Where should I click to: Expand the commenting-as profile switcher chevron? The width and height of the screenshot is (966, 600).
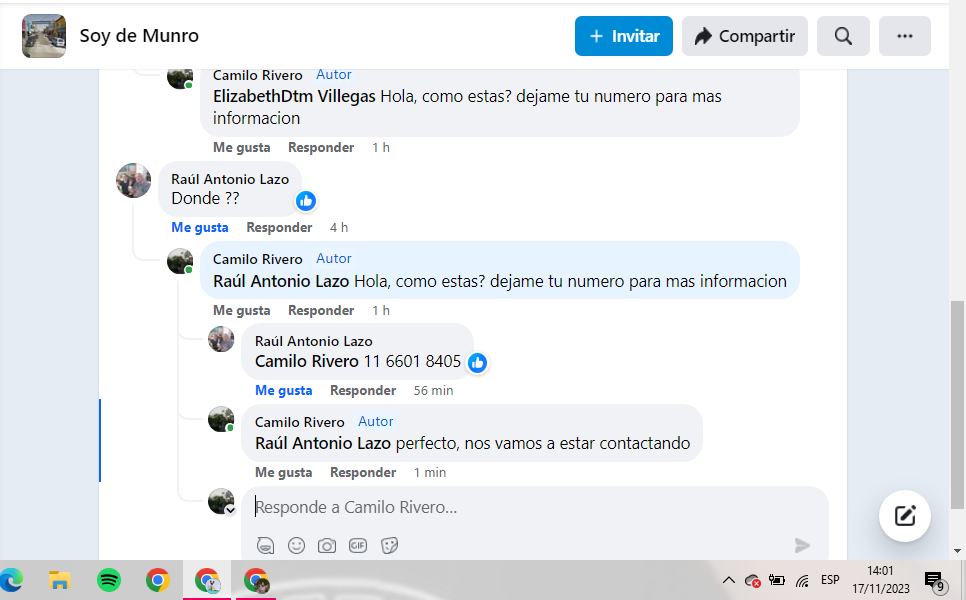click(x=230, y=510)
